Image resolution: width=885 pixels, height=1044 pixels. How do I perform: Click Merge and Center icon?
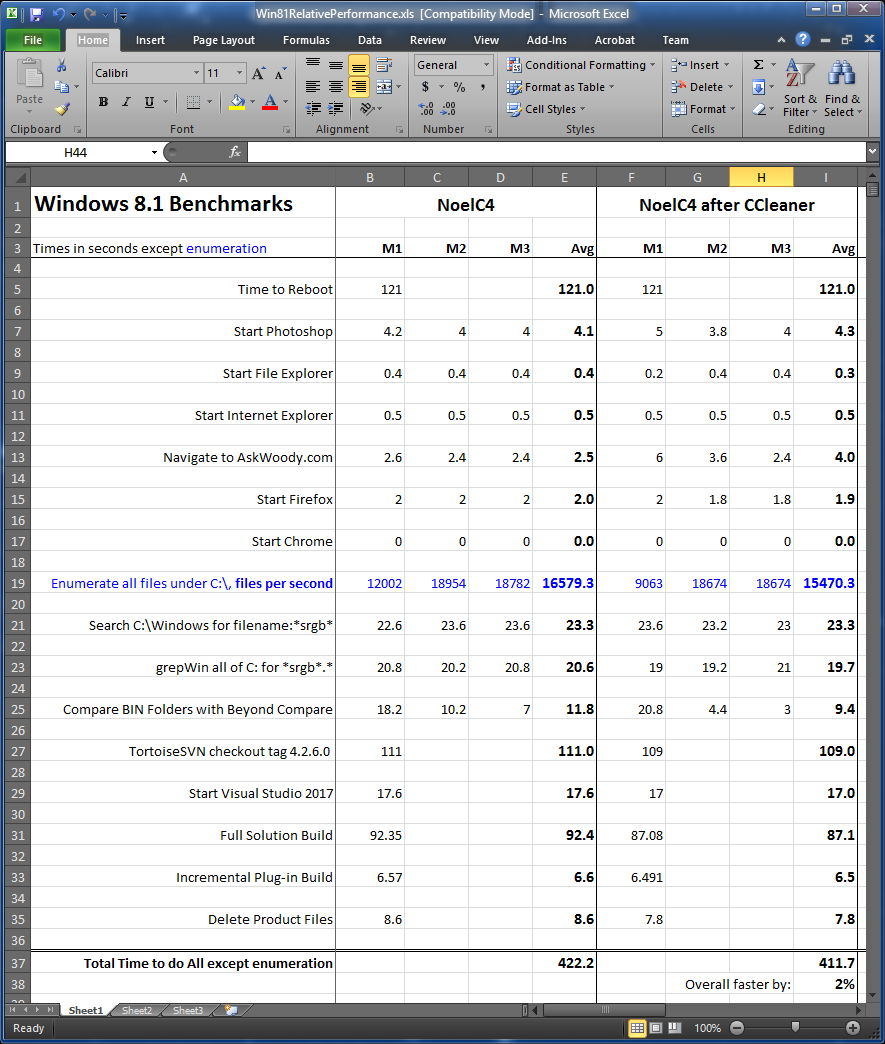(384, 87)
